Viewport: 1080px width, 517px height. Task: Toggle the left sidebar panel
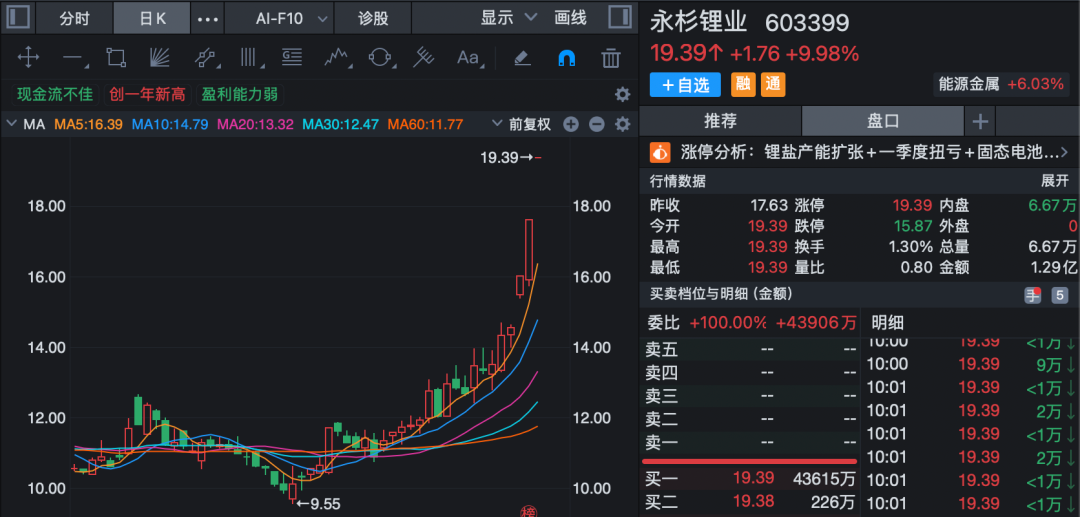[19, 18]
